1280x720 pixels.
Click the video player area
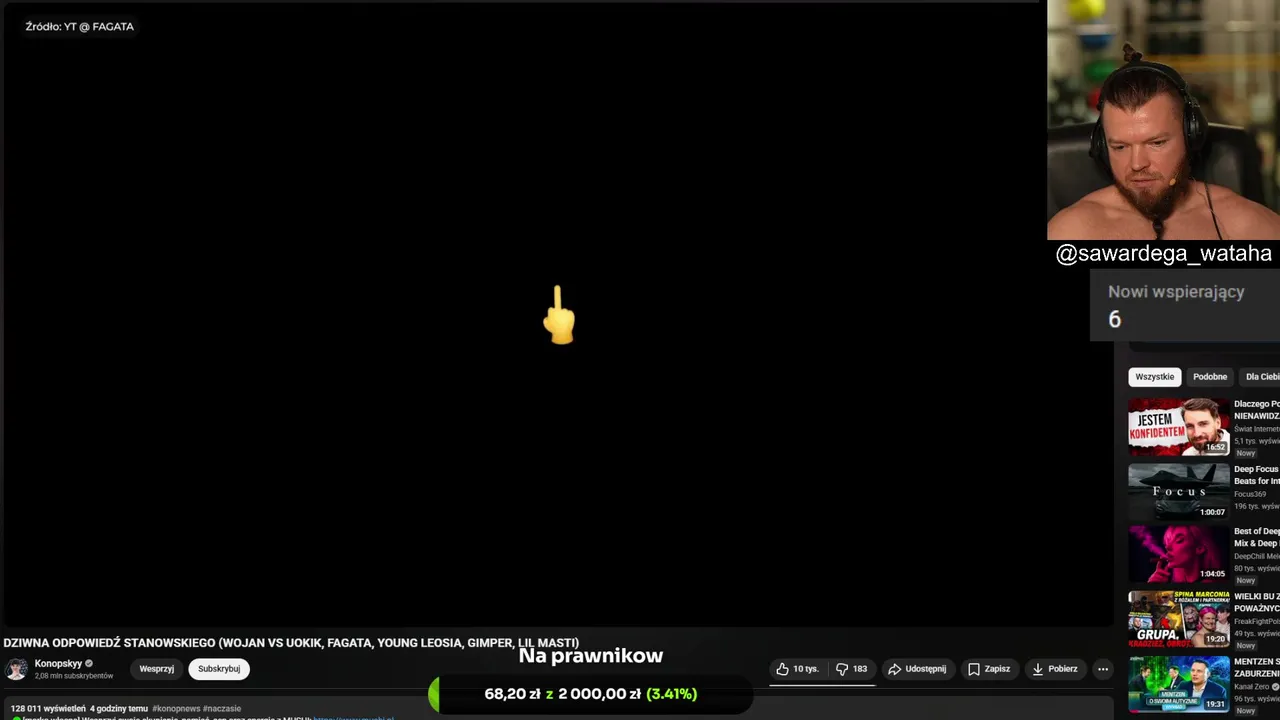557,315
